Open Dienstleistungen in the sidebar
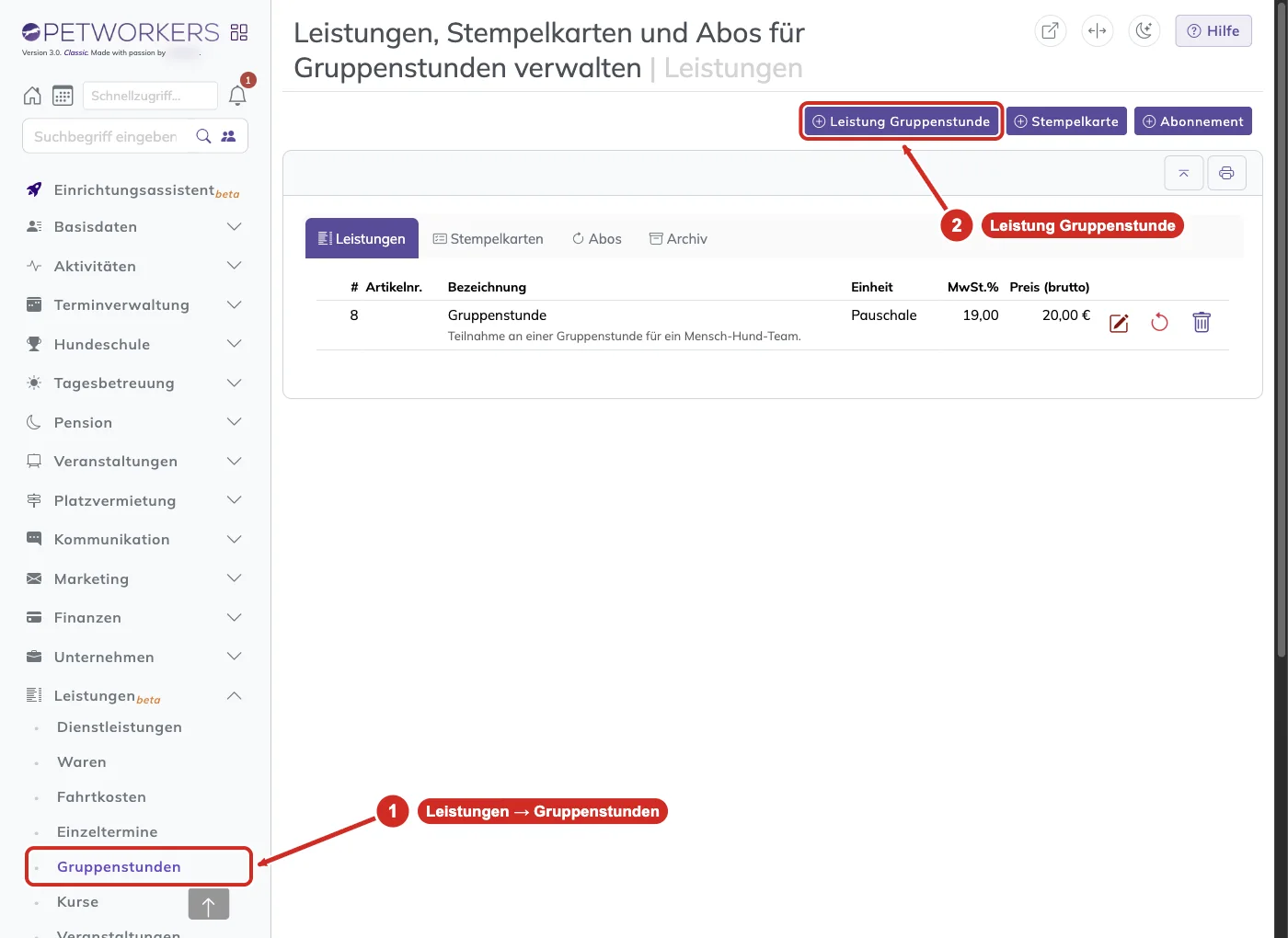Image resolution: width=1288 pixels, height=938 pixels. click(120, 727)
